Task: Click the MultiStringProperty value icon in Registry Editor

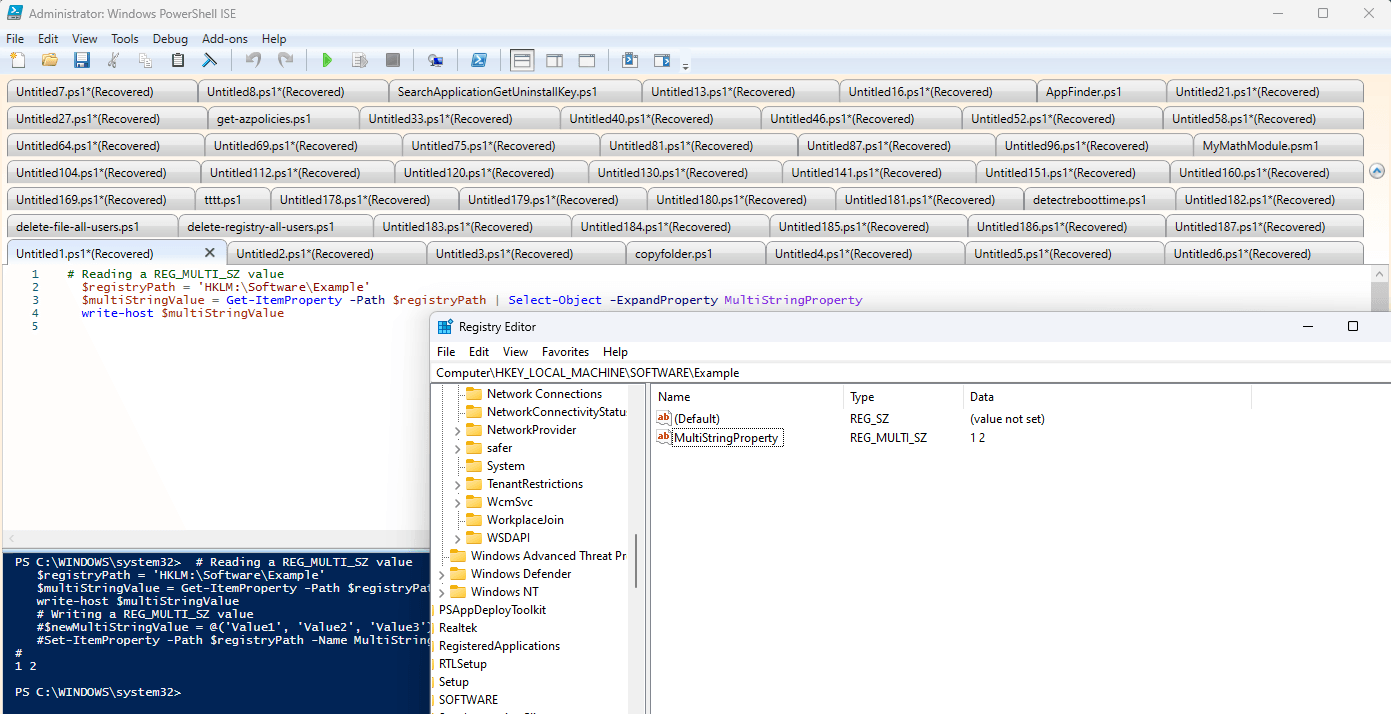Action: (x=663, y=437)
